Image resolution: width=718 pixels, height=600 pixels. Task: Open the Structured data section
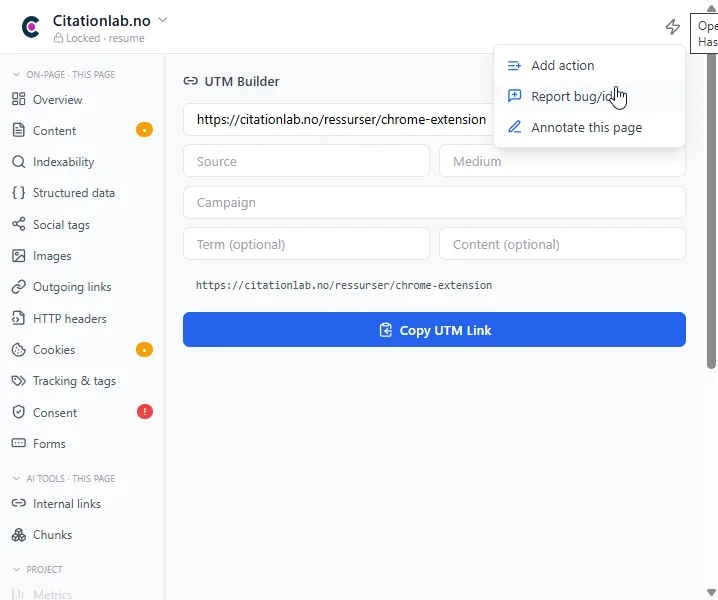[82, 193]
